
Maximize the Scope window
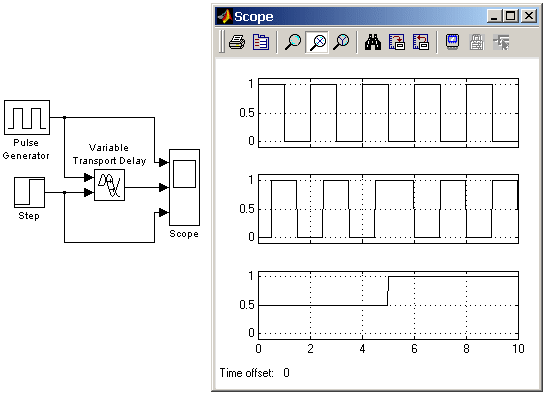511,16
